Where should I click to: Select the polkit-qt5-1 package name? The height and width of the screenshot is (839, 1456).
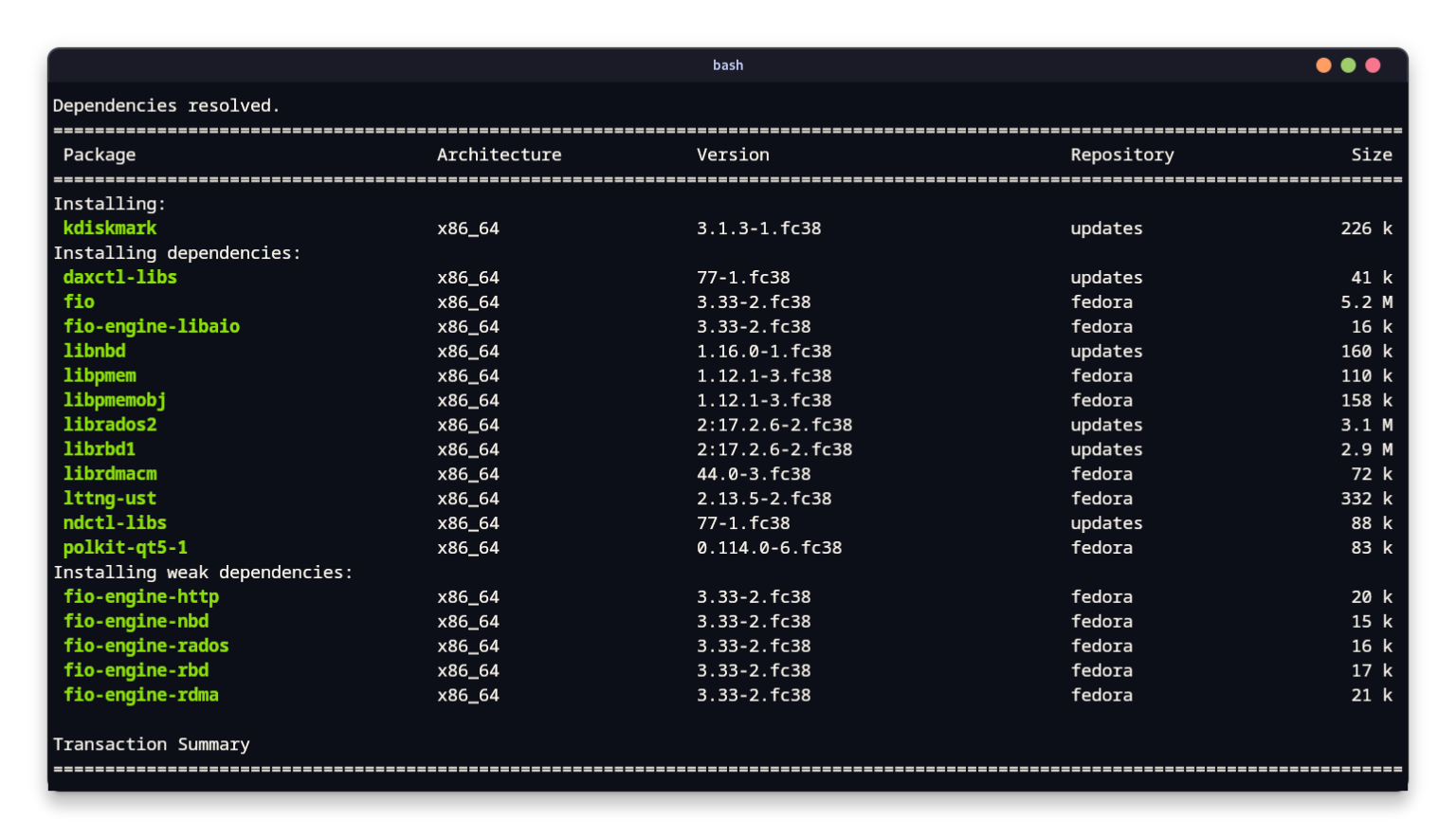point(123,547)
